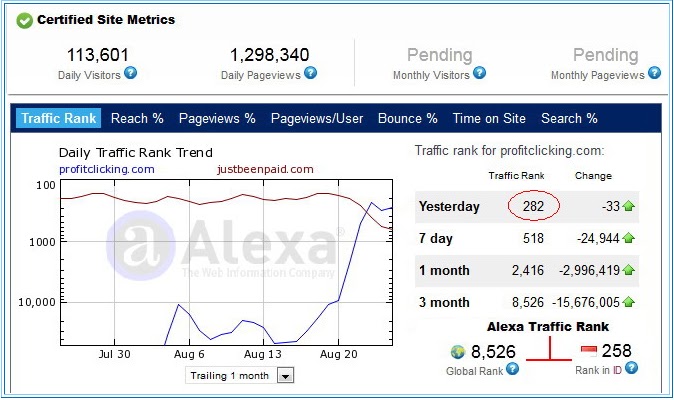Image resolution: width=674 pixels, height=400 pixels.
Task: Click the ID country link in Rank in ID
Action: 617,370
